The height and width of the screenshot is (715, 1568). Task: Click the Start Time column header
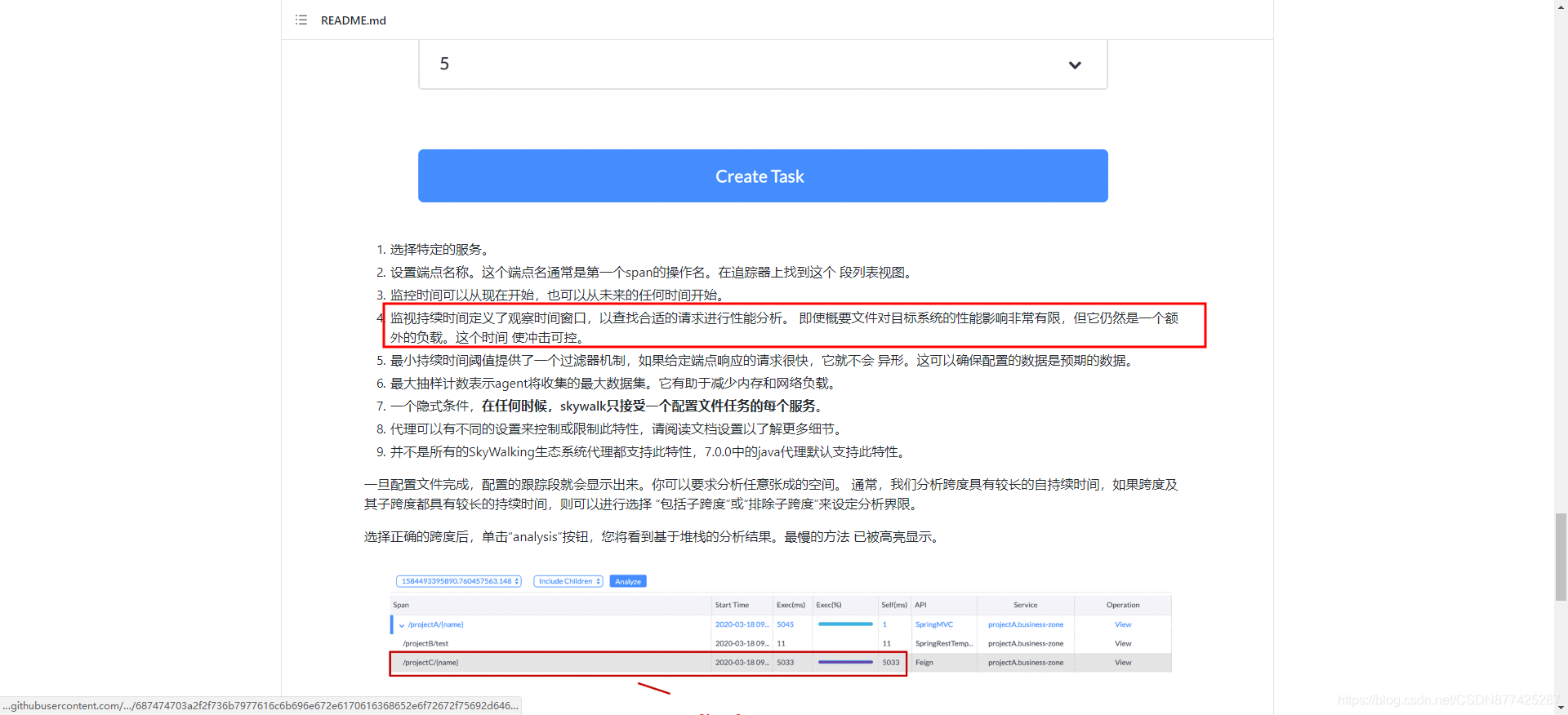[x=732, y=605]
